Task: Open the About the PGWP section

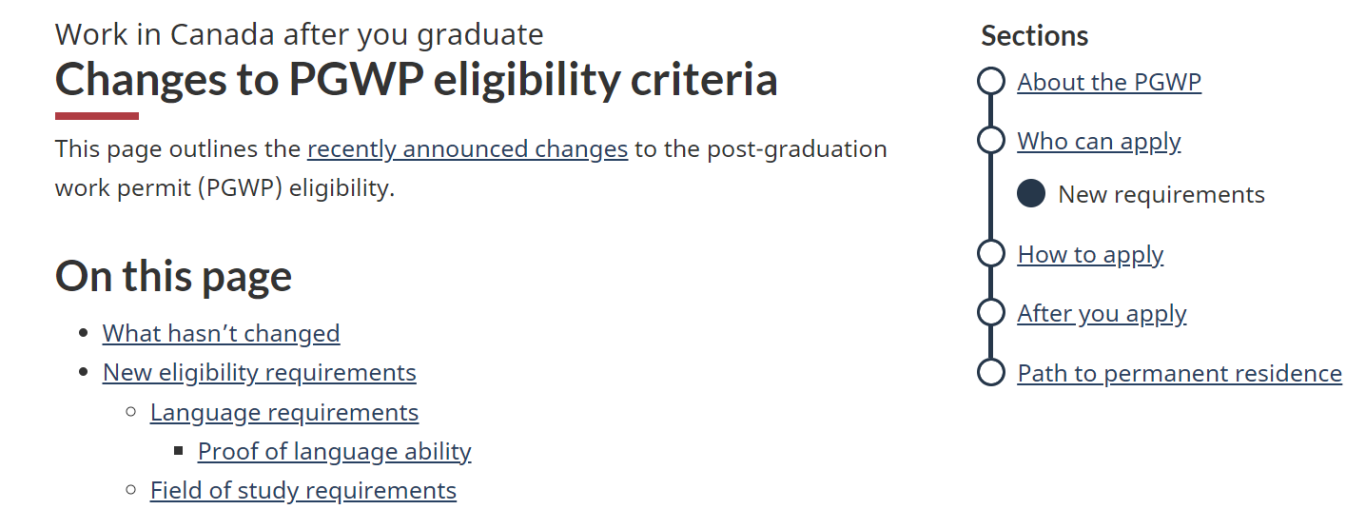Action: coord(1109,82)
